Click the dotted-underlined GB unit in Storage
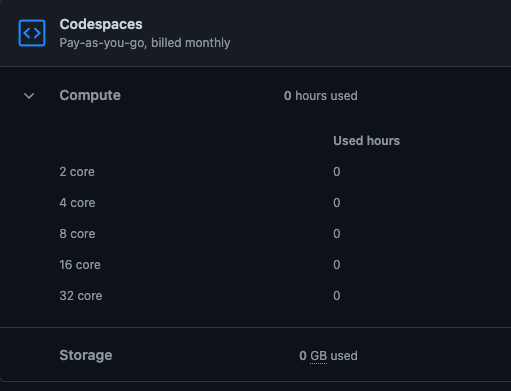The height and width of the screenshot is (391, 511). tap(318, 356)
